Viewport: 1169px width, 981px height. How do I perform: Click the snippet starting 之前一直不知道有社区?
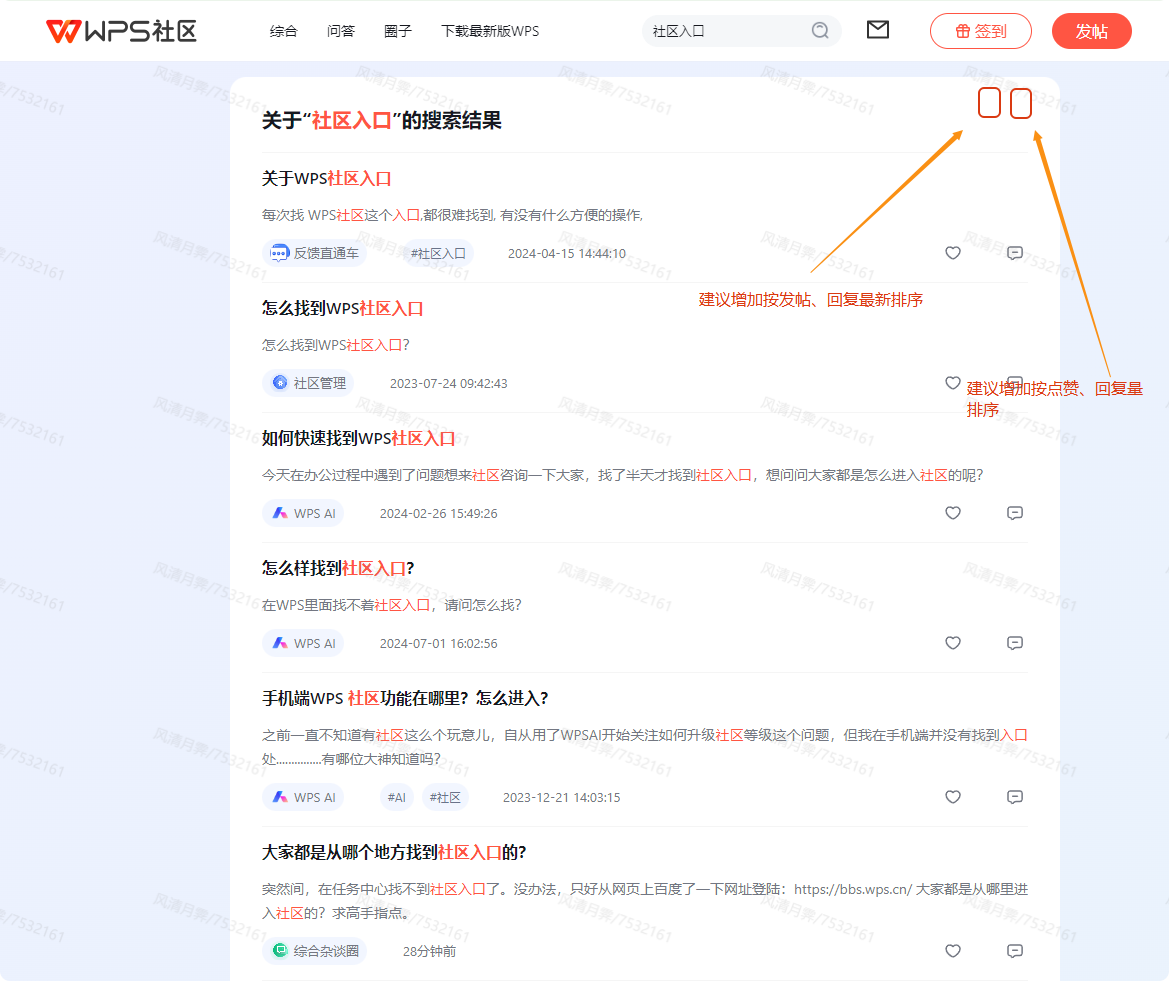[x=645, y=747]
